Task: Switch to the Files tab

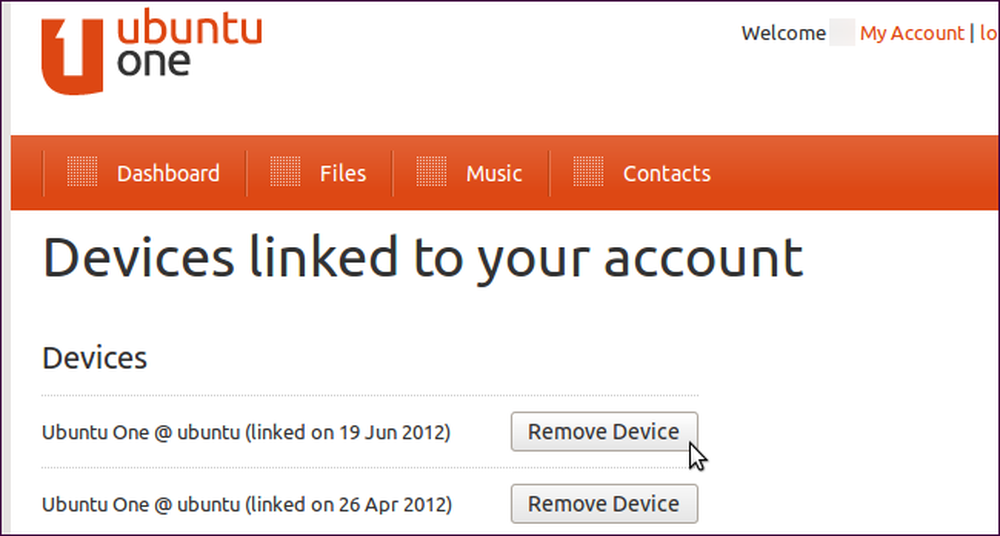Action: [x=343, y=174]
